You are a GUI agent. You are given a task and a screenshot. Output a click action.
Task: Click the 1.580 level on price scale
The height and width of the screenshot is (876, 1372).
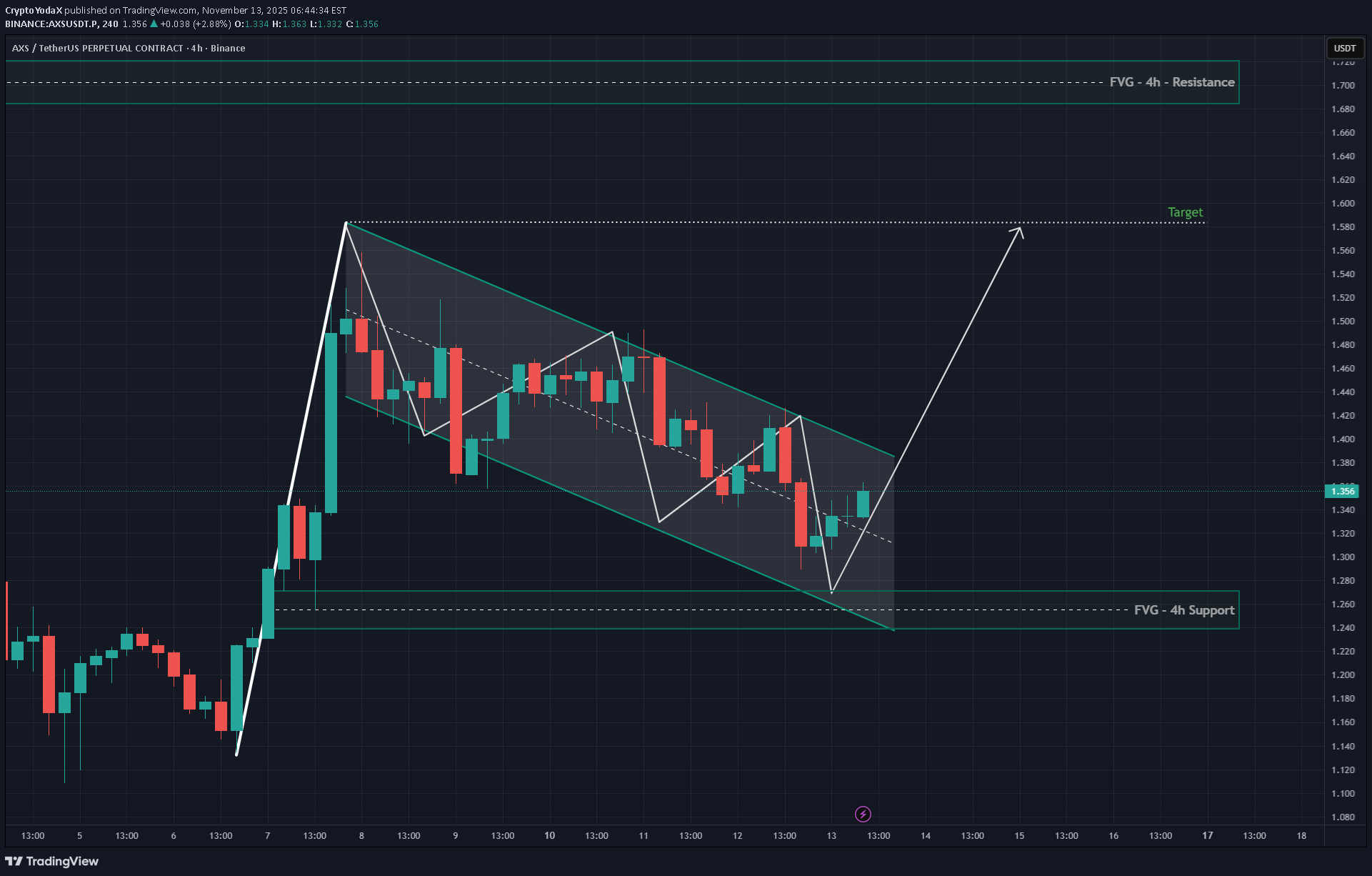(x=1343, y=227)
